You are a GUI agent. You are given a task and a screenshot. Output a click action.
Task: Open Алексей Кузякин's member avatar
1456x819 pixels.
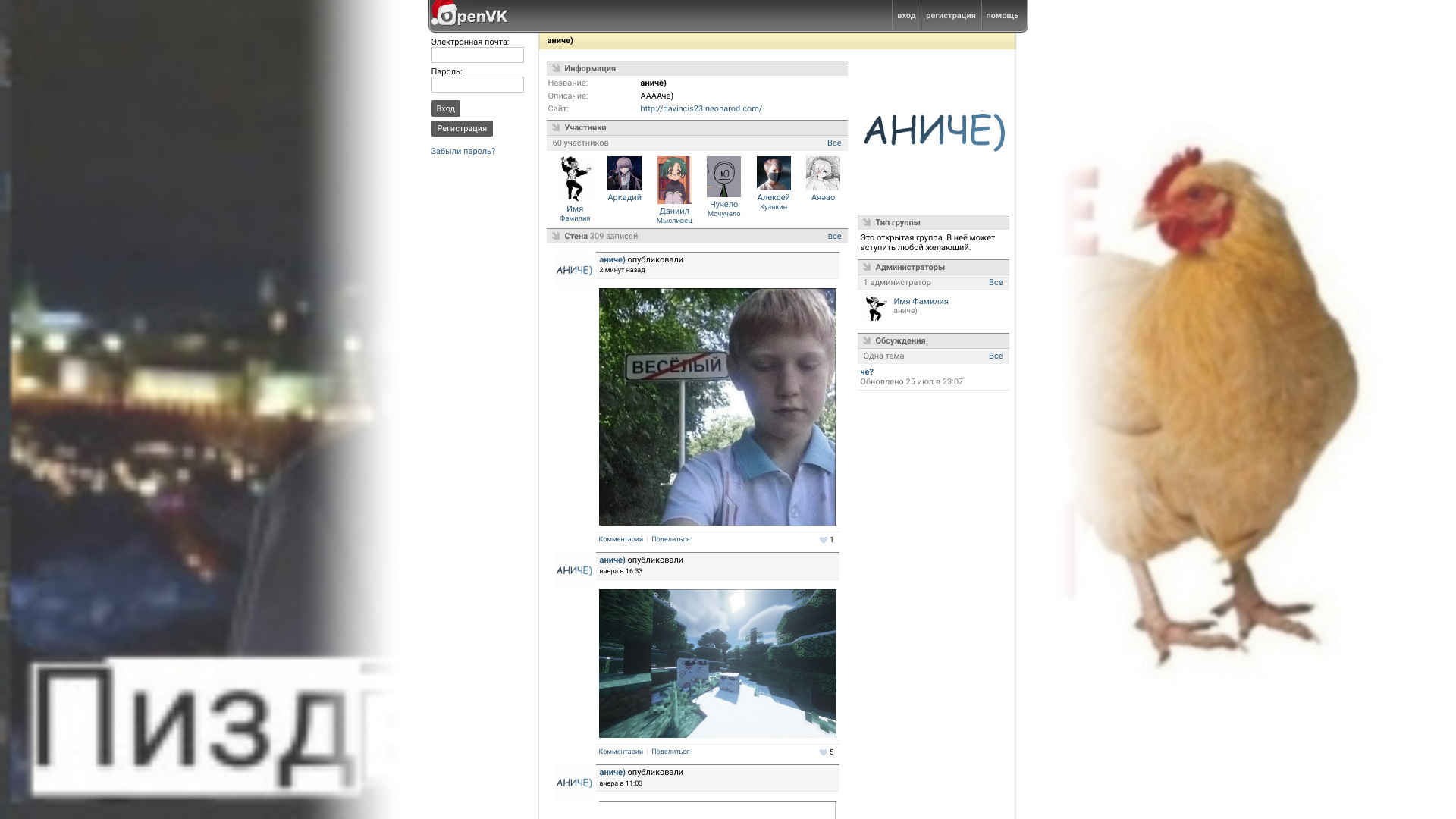coord(773,174)
